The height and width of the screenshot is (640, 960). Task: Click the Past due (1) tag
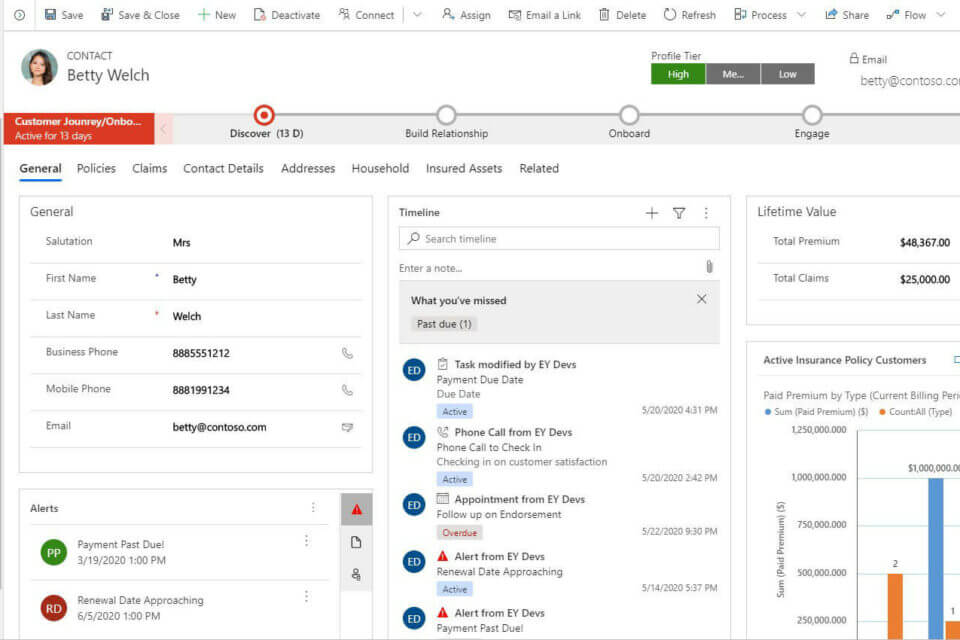point(444,324)
